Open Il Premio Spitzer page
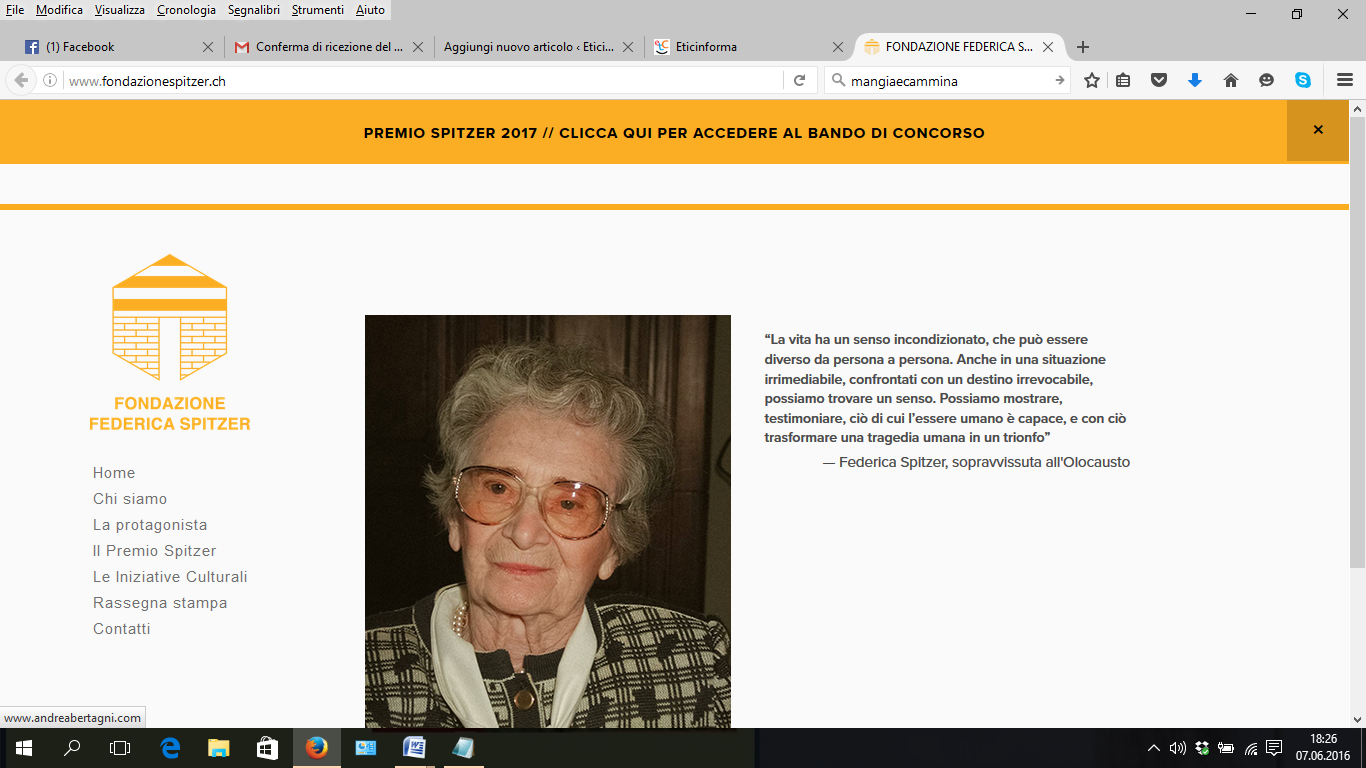The width and height of the screenshot is (1366, 768). click(x=154, y=551)
